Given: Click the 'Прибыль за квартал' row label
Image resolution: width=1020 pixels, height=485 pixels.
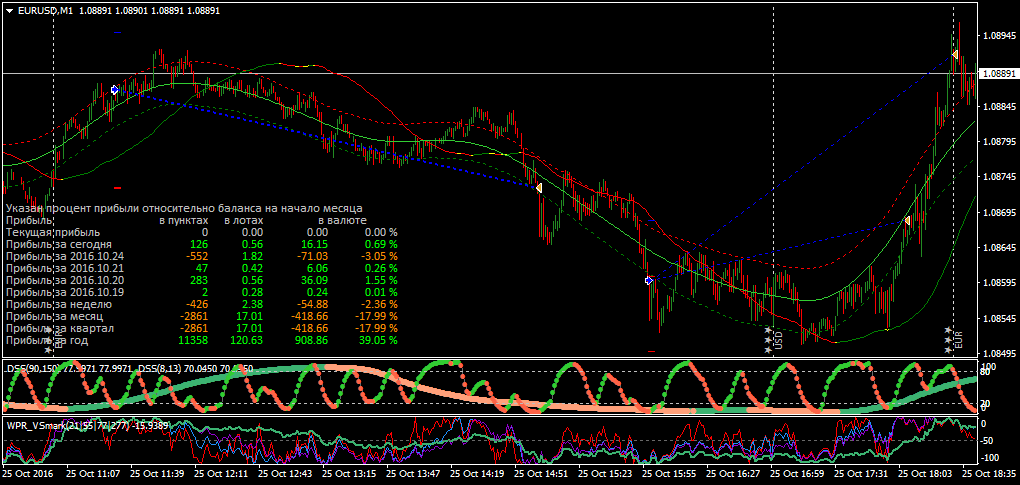Looking at the screenshot, I should [60, 328].
